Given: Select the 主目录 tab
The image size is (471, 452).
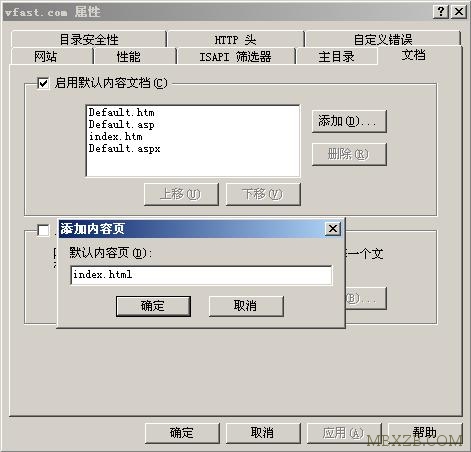Looking at the screenshot, I should [x=337, y=56].
